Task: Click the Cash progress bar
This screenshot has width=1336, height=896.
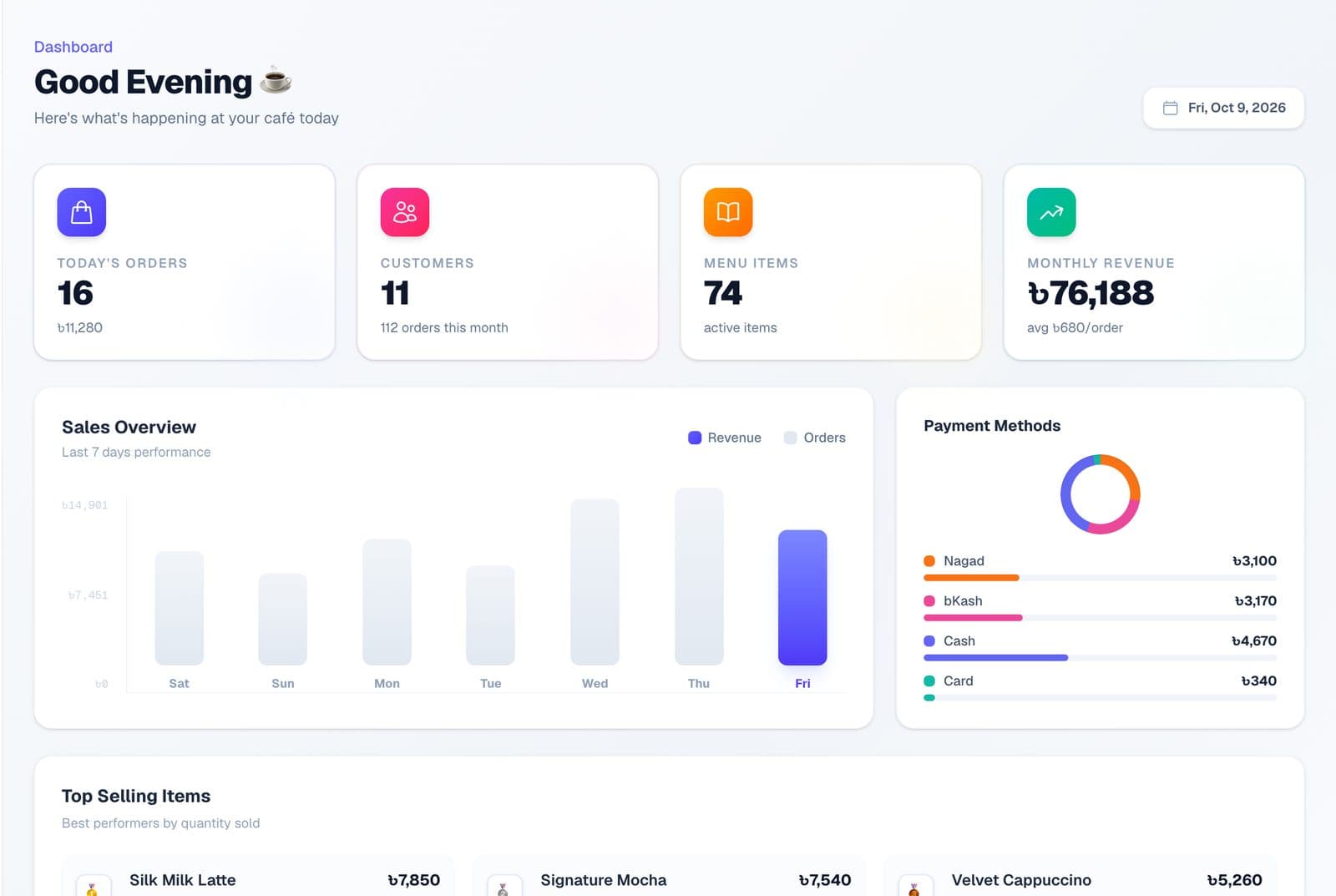Action: (1100, 658)
